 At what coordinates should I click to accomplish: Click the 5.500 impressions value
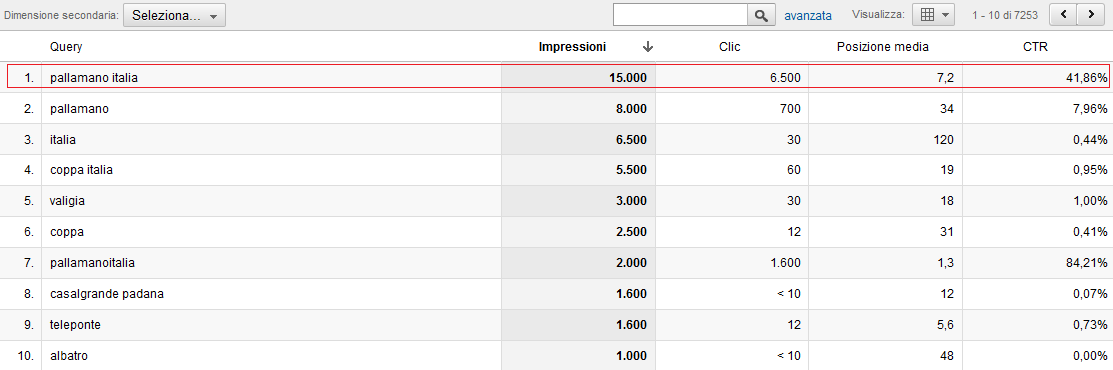pos(631,170)
